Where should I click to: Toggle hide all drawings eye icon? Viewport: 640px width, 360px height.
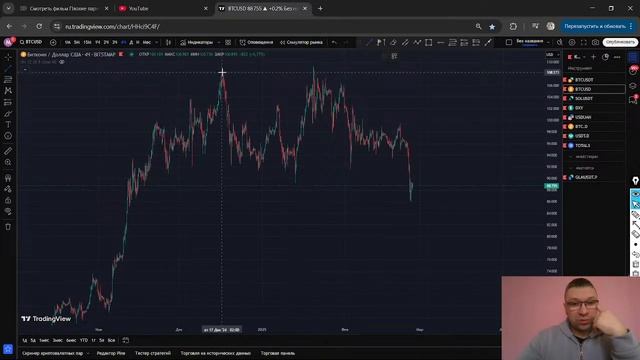[x=8, y=211]
